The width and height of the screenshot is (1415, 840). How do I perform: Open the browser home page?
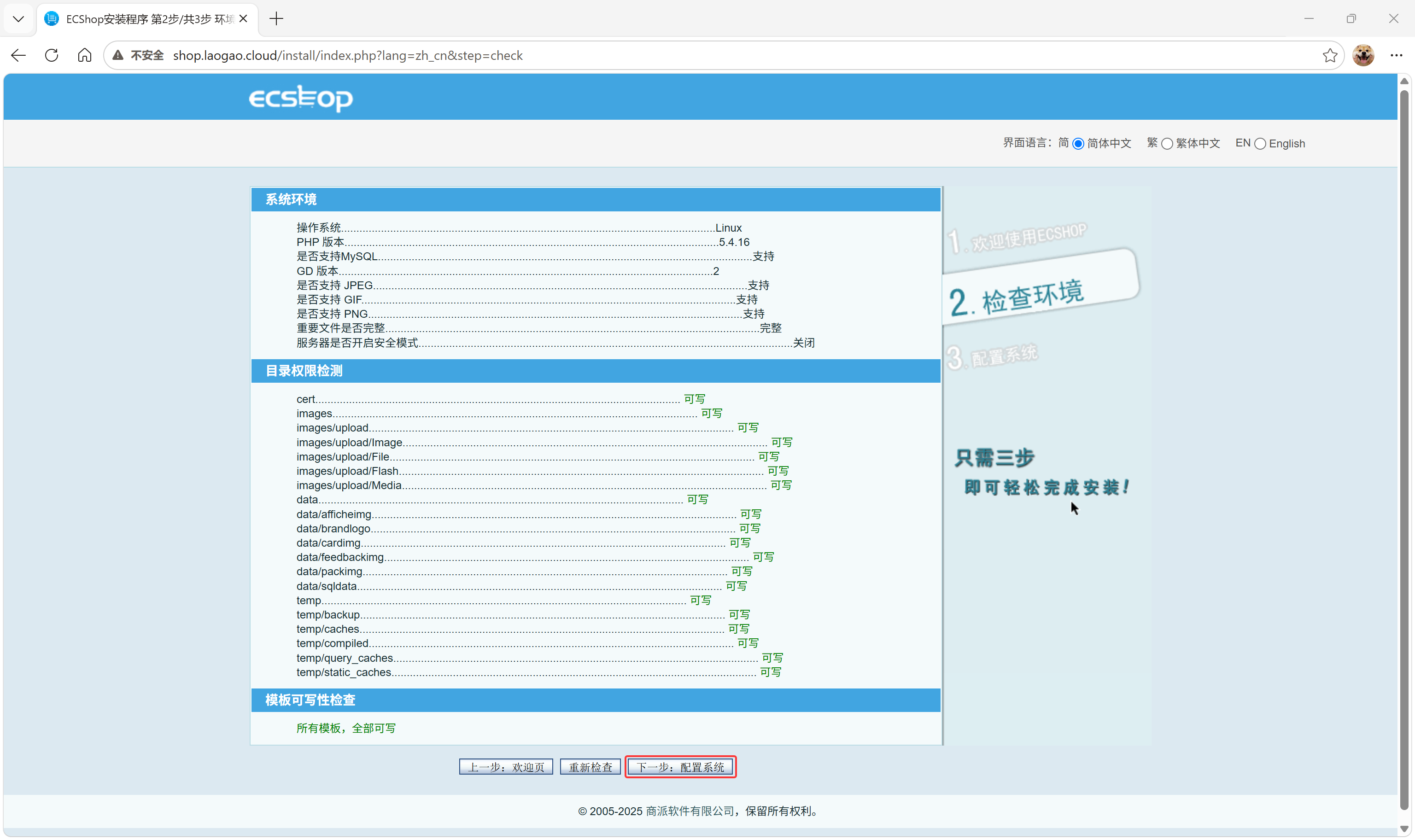[84, 55]
